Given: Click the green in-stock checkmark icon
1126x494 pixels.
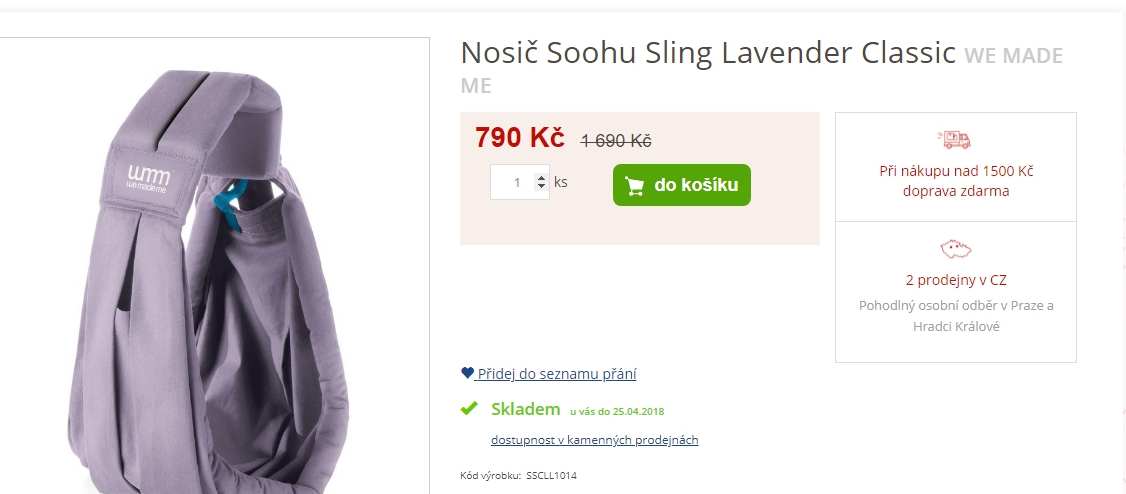Looking at the screenshot, I should (469, 409).
